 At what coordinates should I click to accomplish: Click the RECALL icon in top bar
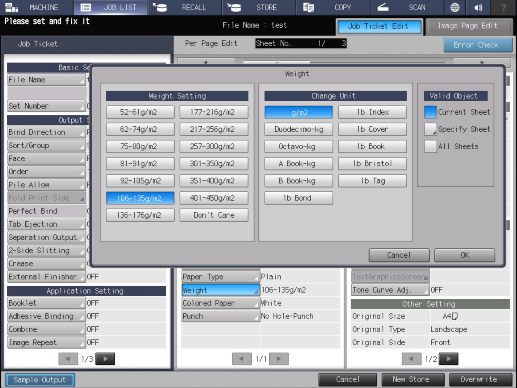(x=160, y=7)
